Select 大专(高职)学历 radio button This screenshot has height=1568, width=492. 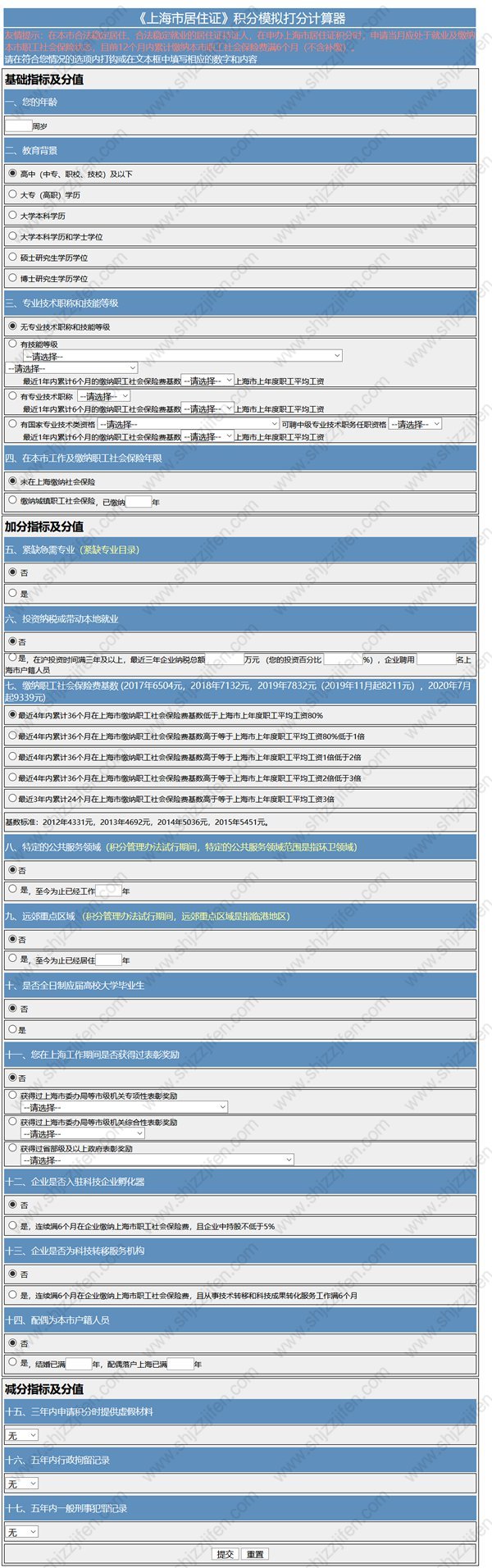pos(12,194)
